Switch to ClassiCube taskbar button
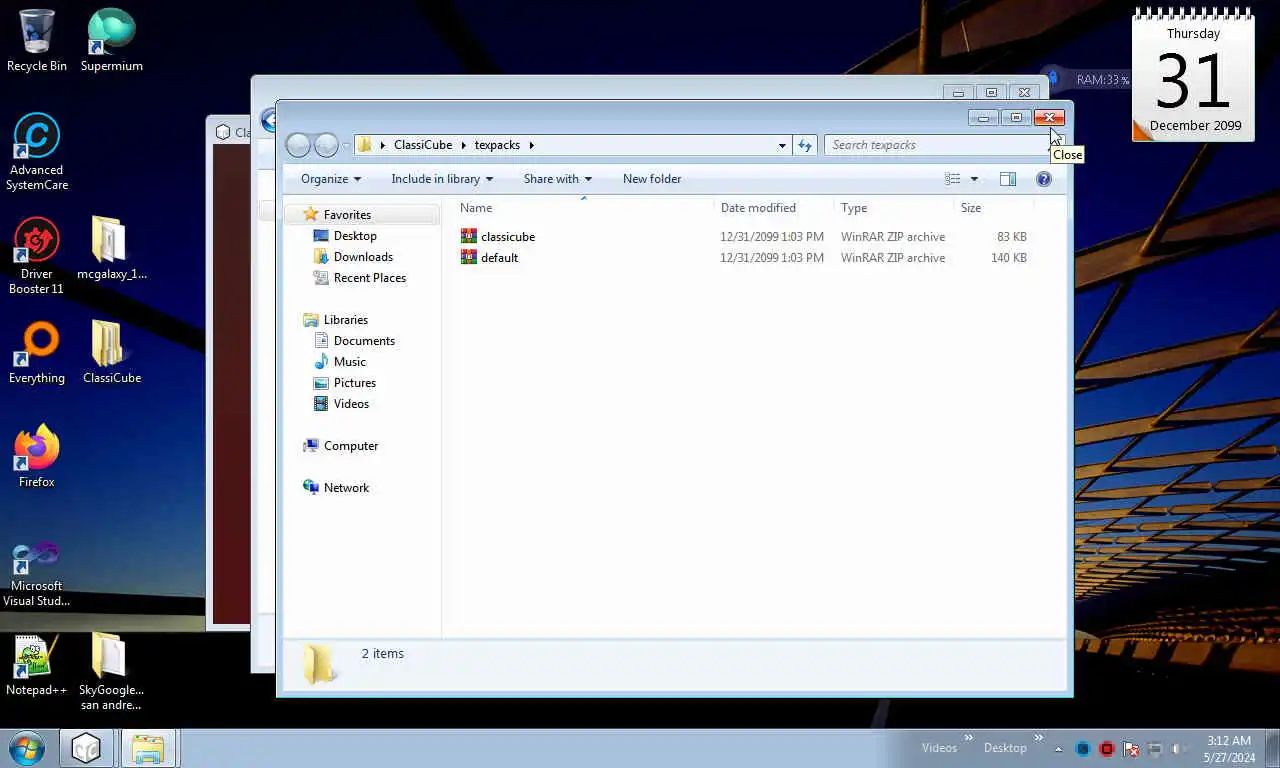This screenshot has height=768, width=1280. pos(87,748)
